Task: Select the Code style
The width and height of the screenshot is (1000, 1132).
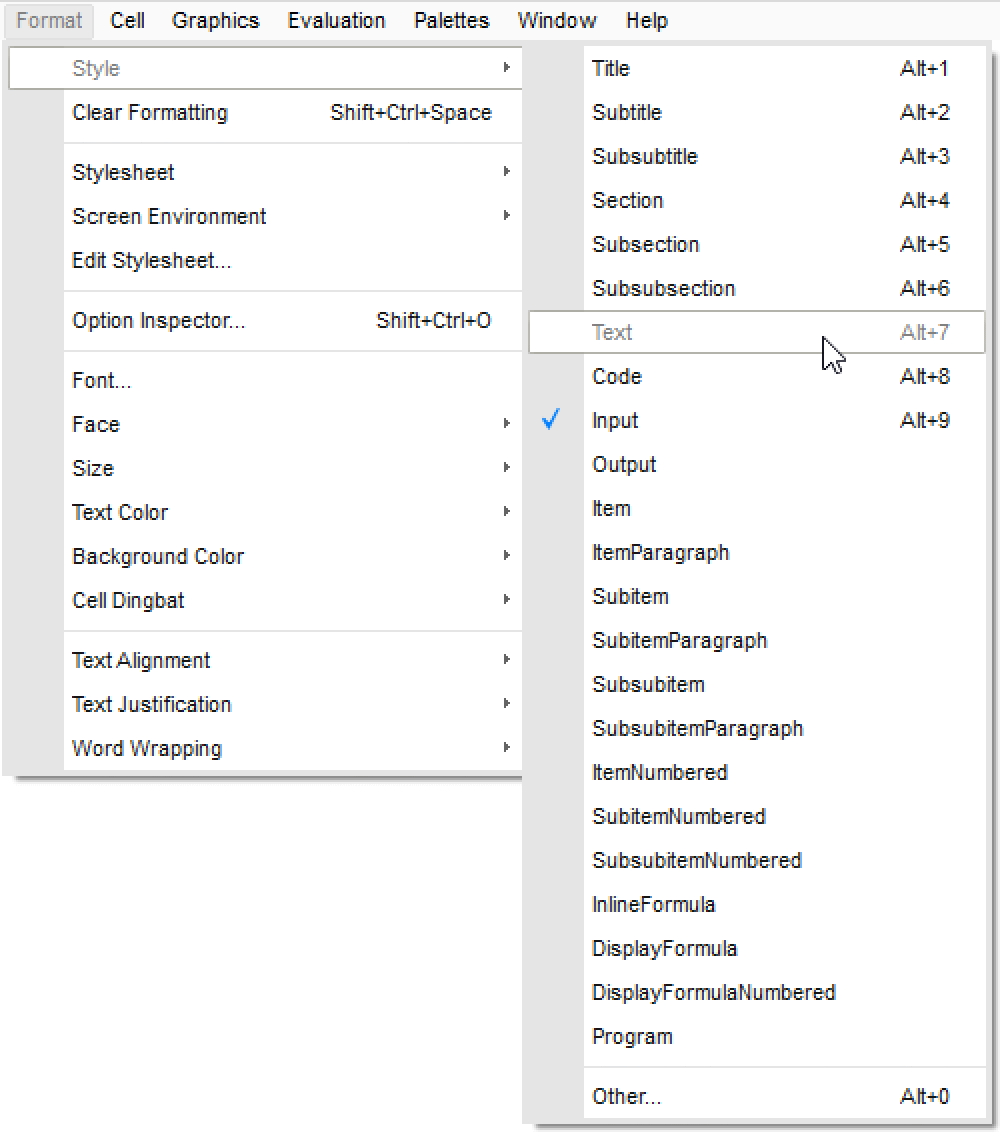Action: tap(617, 377)
